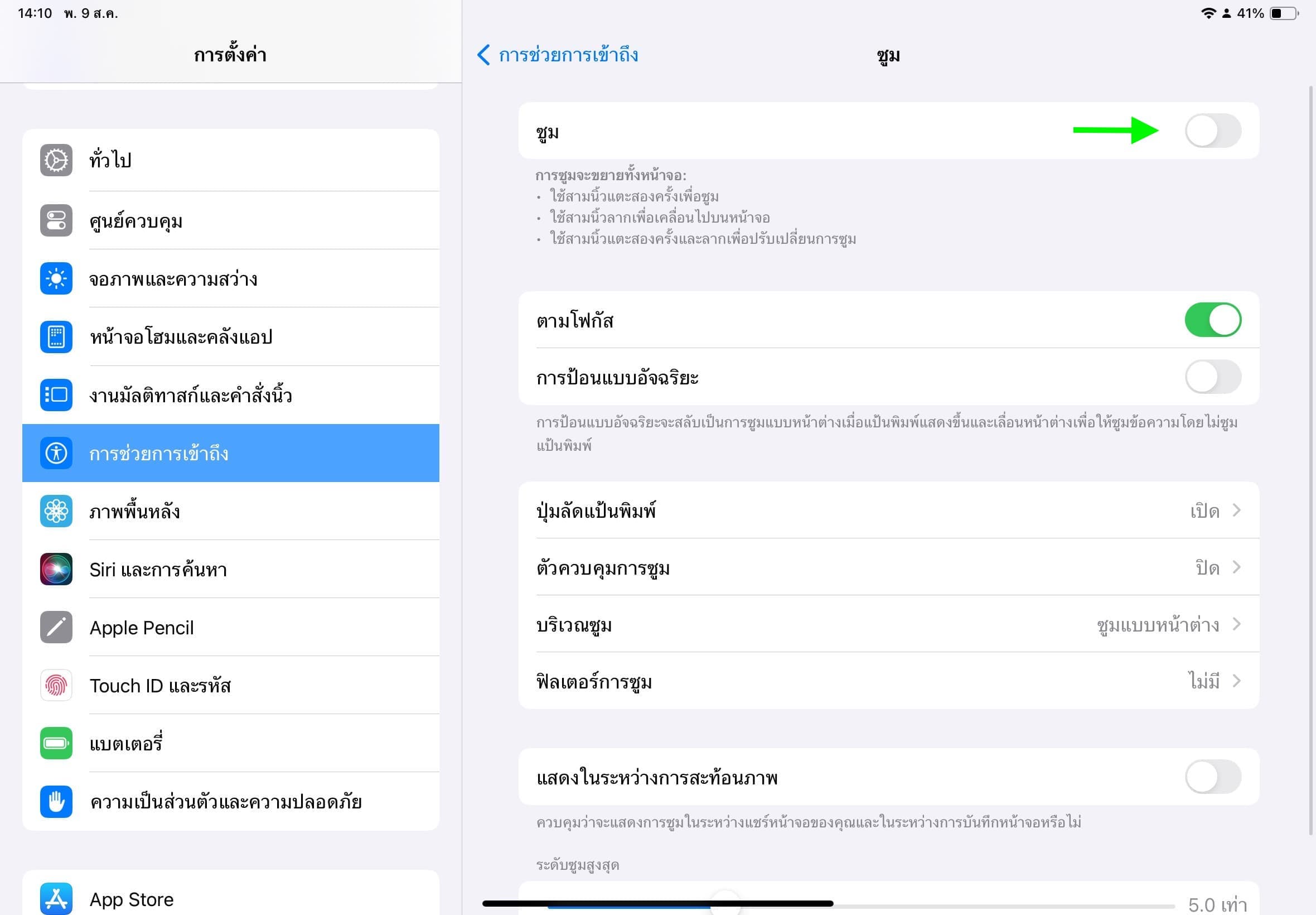The image size is (1316, 915).
Task: Enable the main Zoom (ซูม) switch
Action: [1212, 131]
